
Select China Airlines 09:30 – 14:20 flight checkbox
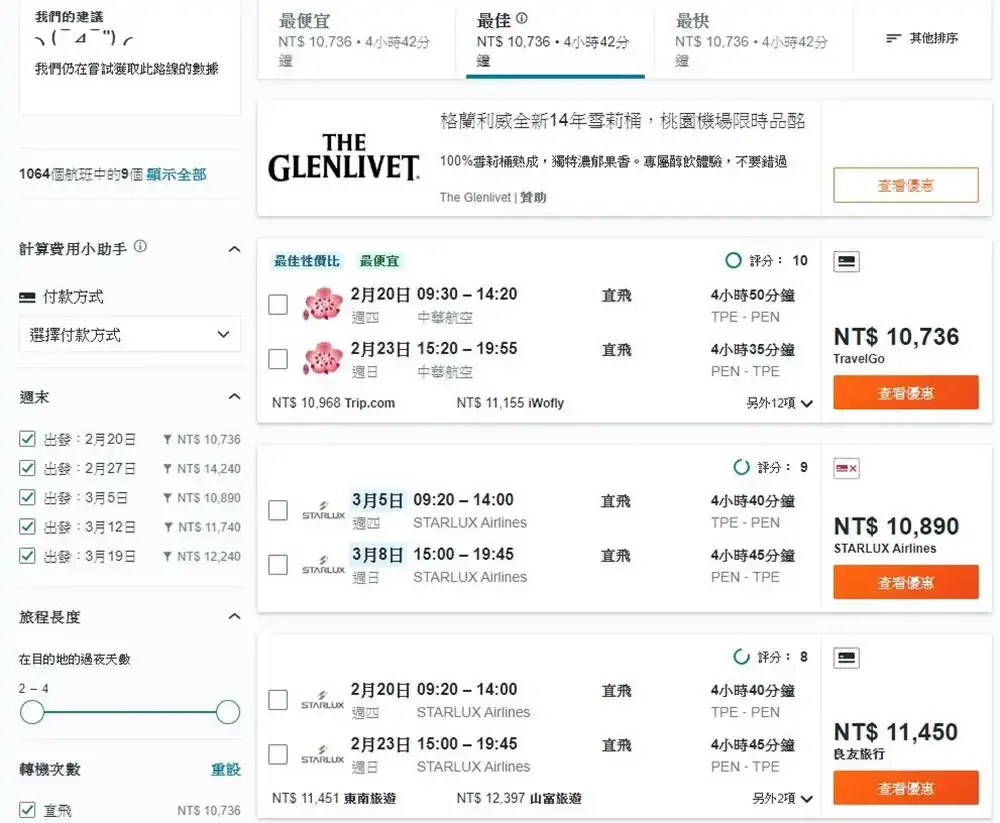click(x=278, y=304)
